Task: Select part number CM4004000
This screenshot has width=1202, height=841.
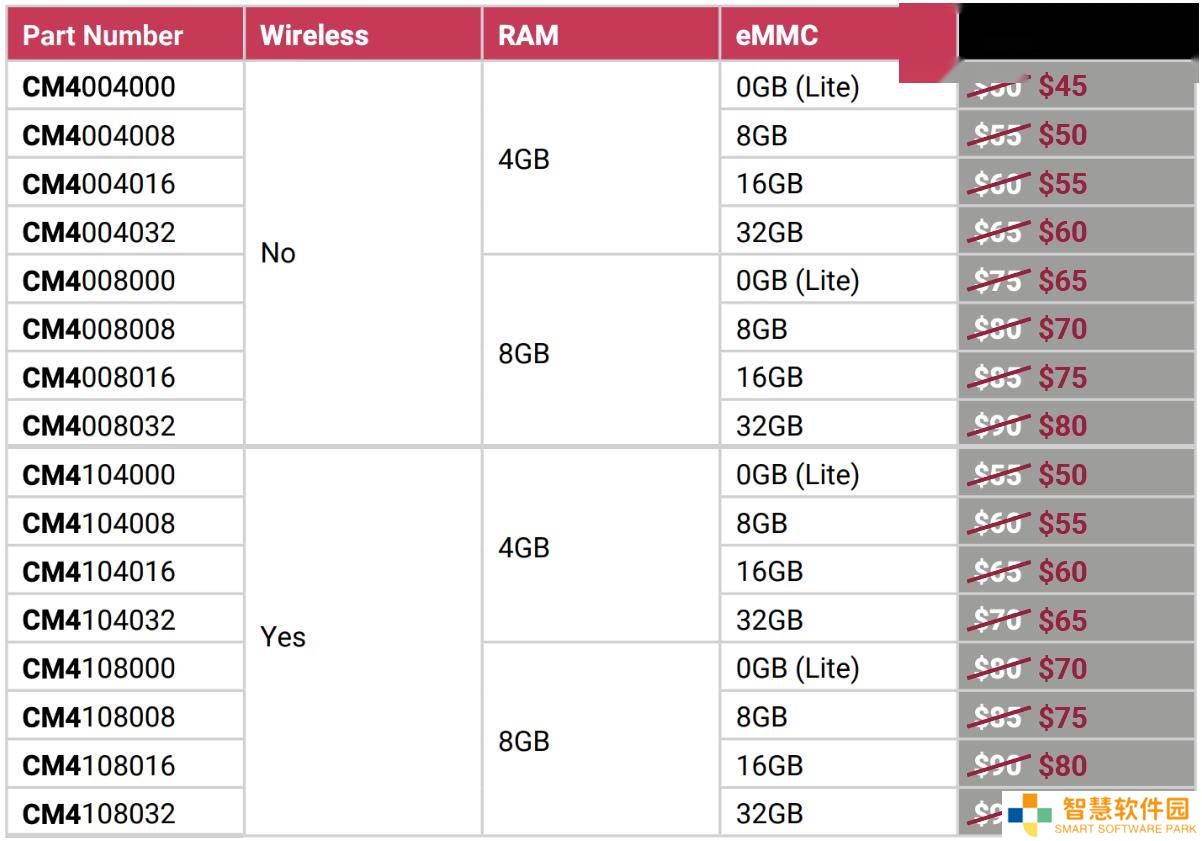Action: tap(99, 87)
